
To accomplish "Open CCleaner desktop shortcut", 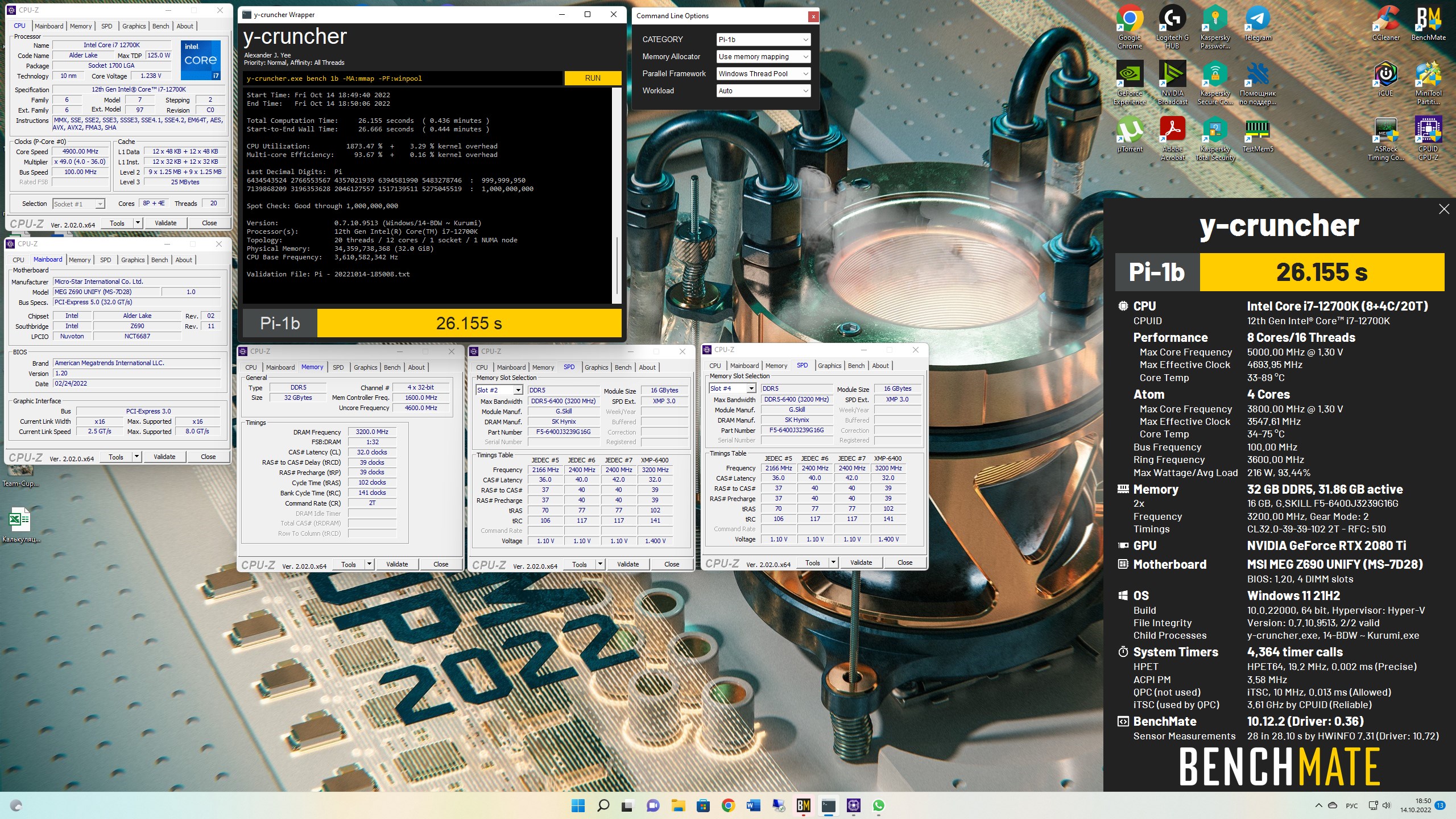I will pos(1385,23).
